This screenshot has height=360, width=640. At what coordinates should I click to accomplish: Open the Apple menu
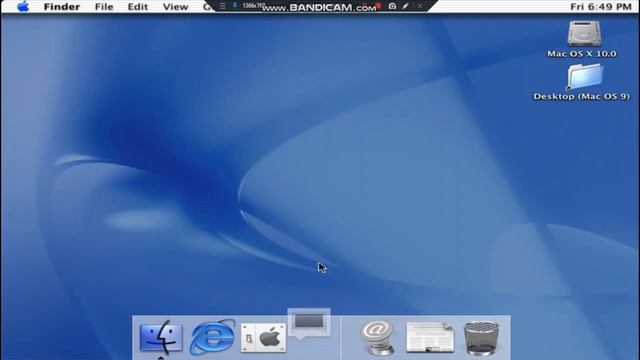tap(23, 7)
